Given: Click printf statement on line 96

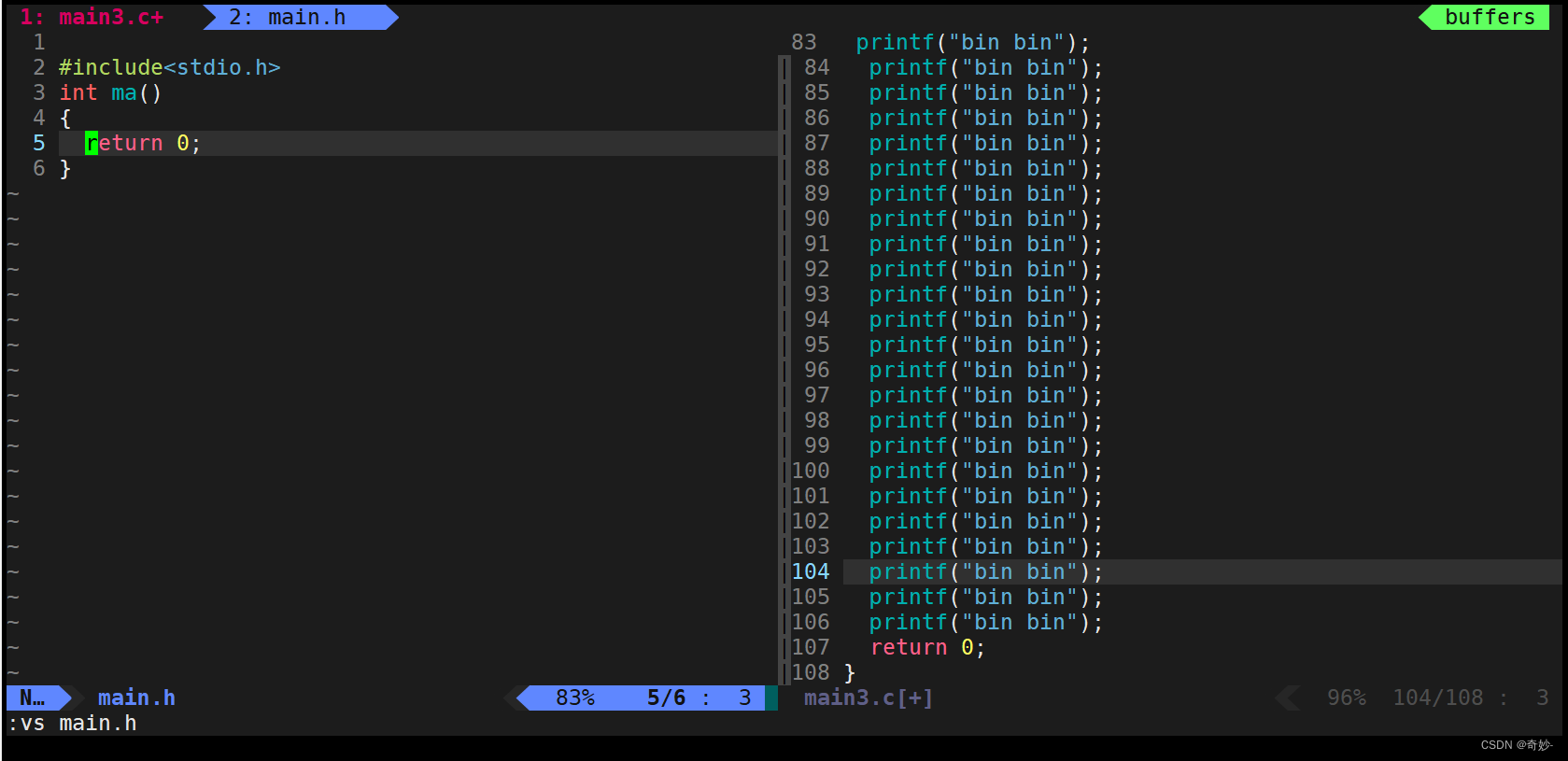Looking at the screenshot, I should coord(985,370).
